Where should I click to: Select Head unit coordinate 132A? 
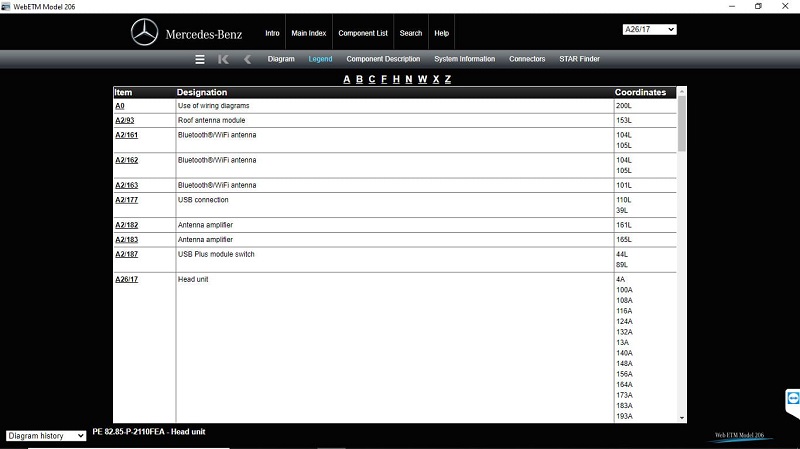pyautogui.click(x=624, y=332)
